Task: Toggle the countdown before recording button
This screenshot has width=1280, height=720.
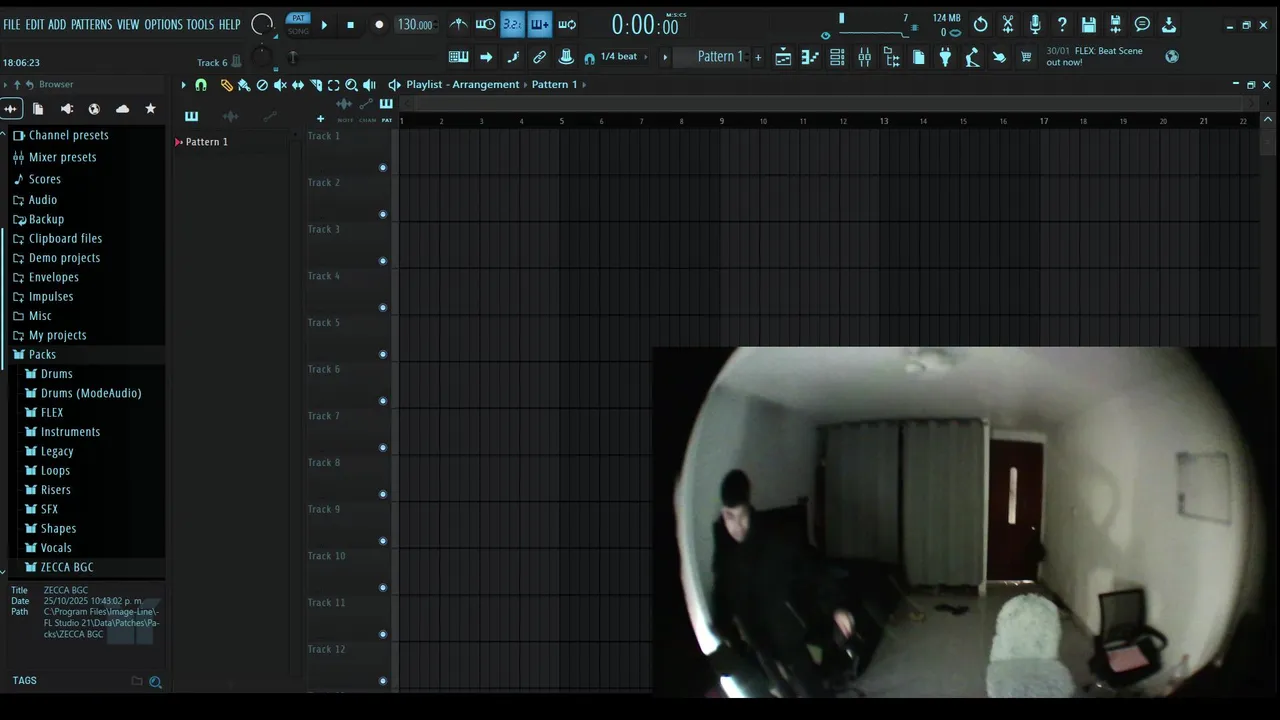Action: point(512,24)
